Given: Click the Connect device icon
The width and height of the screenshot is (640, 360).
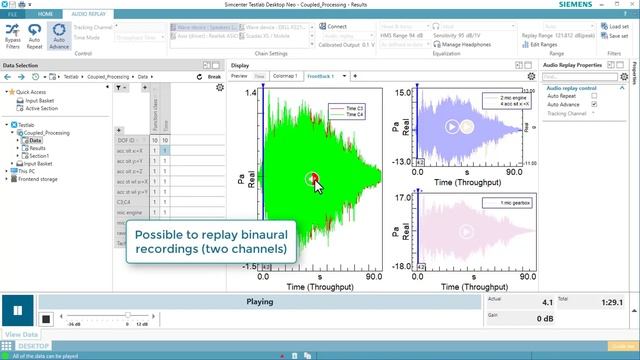Looking at the screenshot, I should point(322,26).
